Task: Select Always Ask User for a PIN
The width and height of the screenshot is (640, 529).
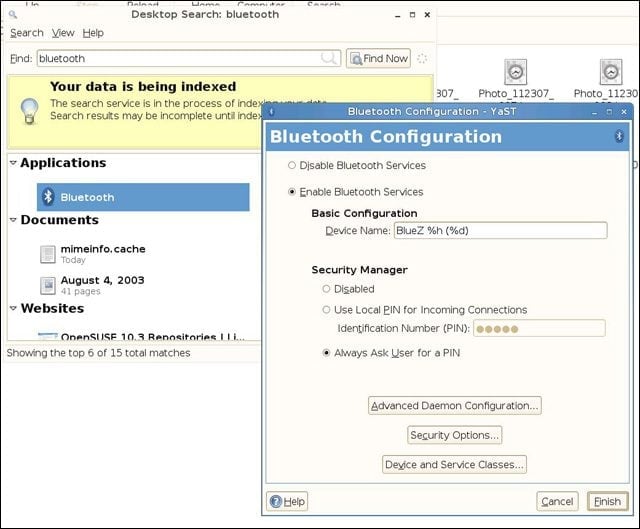Action: 326,353
